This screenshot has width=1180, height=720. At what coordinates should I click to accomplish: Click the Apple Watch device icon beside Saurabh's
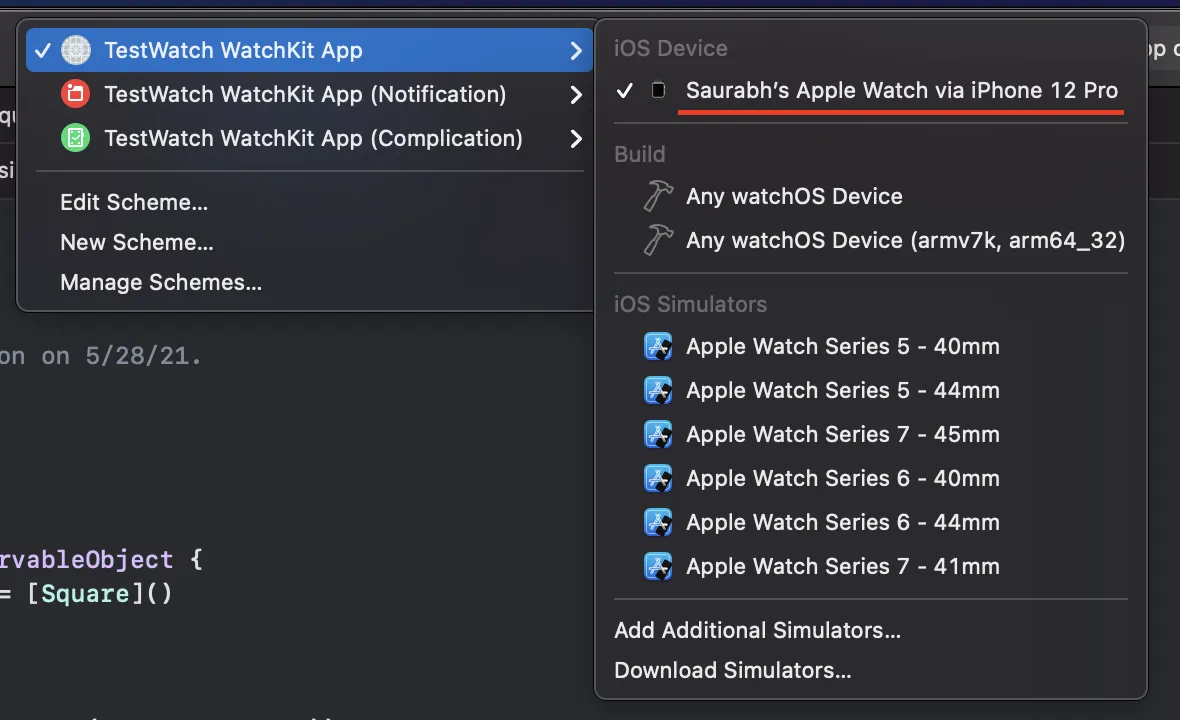pyautogui.click(x=658, y=91)
